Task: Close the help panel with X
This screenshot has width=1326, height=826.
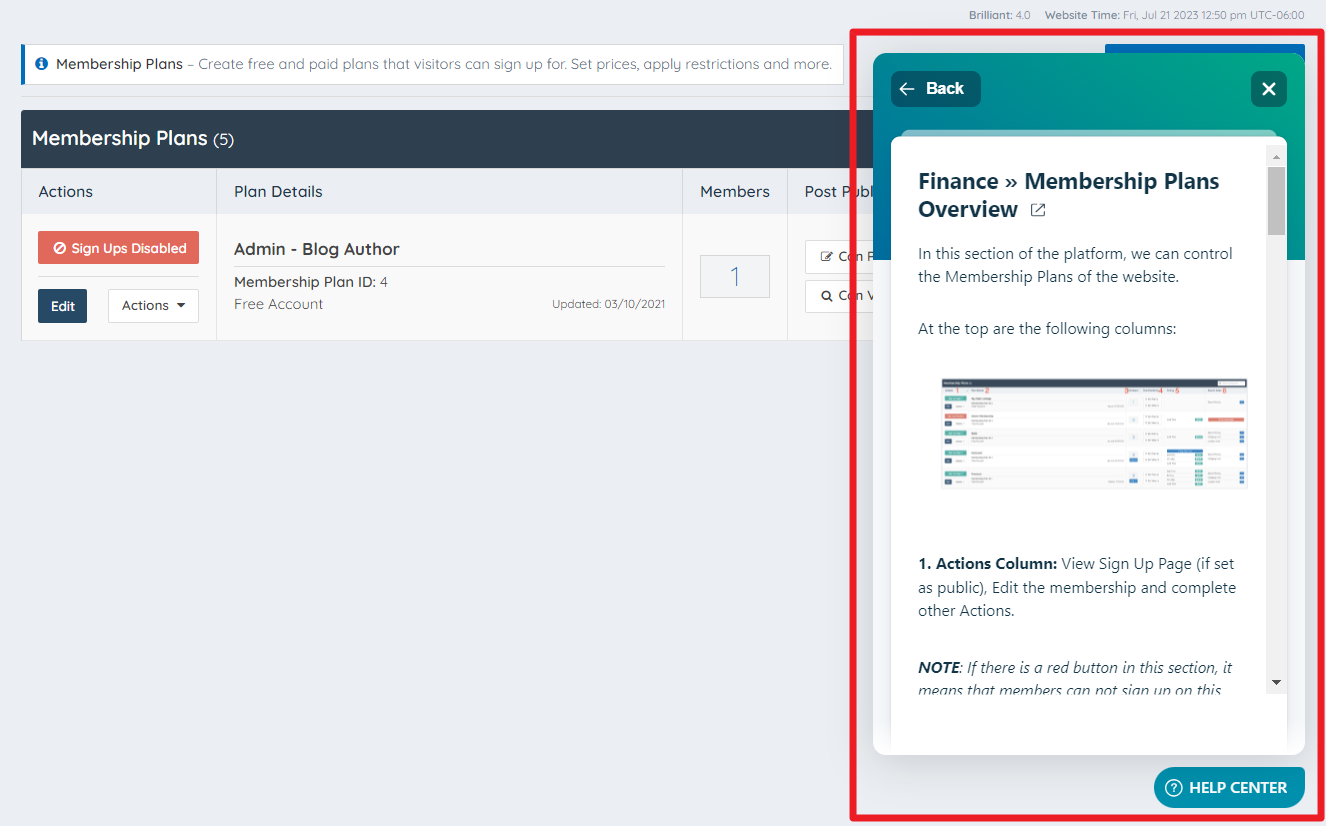Action: click(1269, 89)
